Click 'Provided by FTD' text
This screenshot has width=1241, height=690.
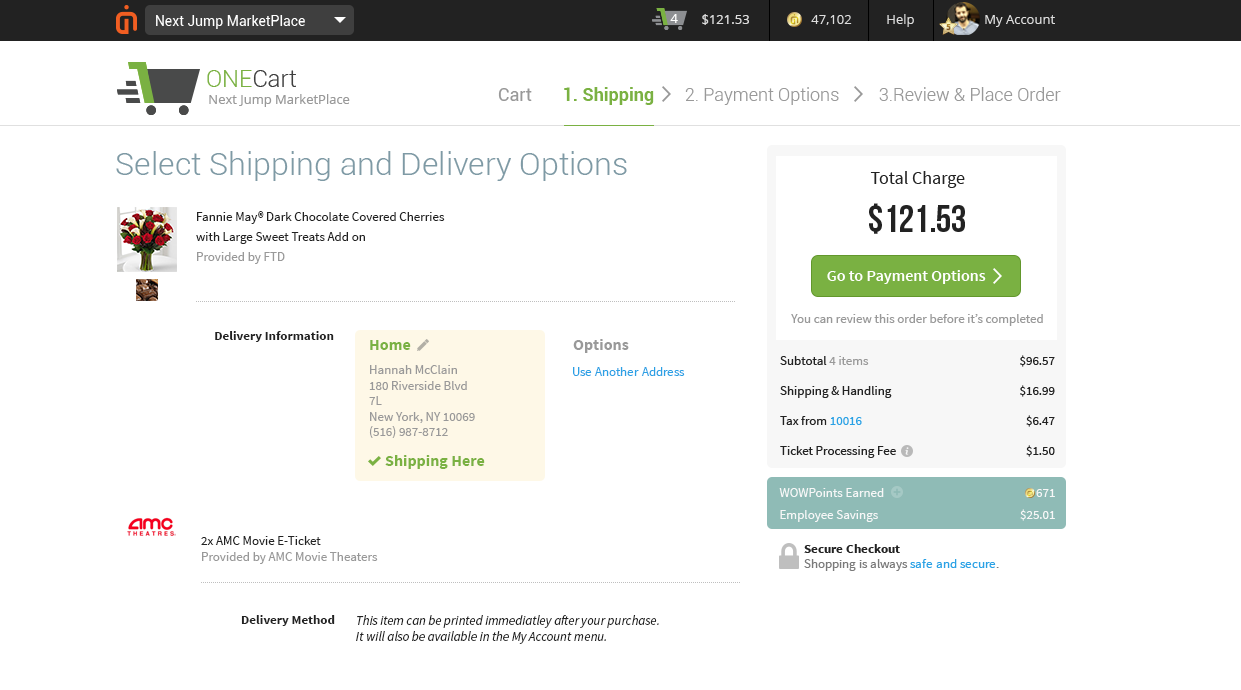(x=240, y=257)
